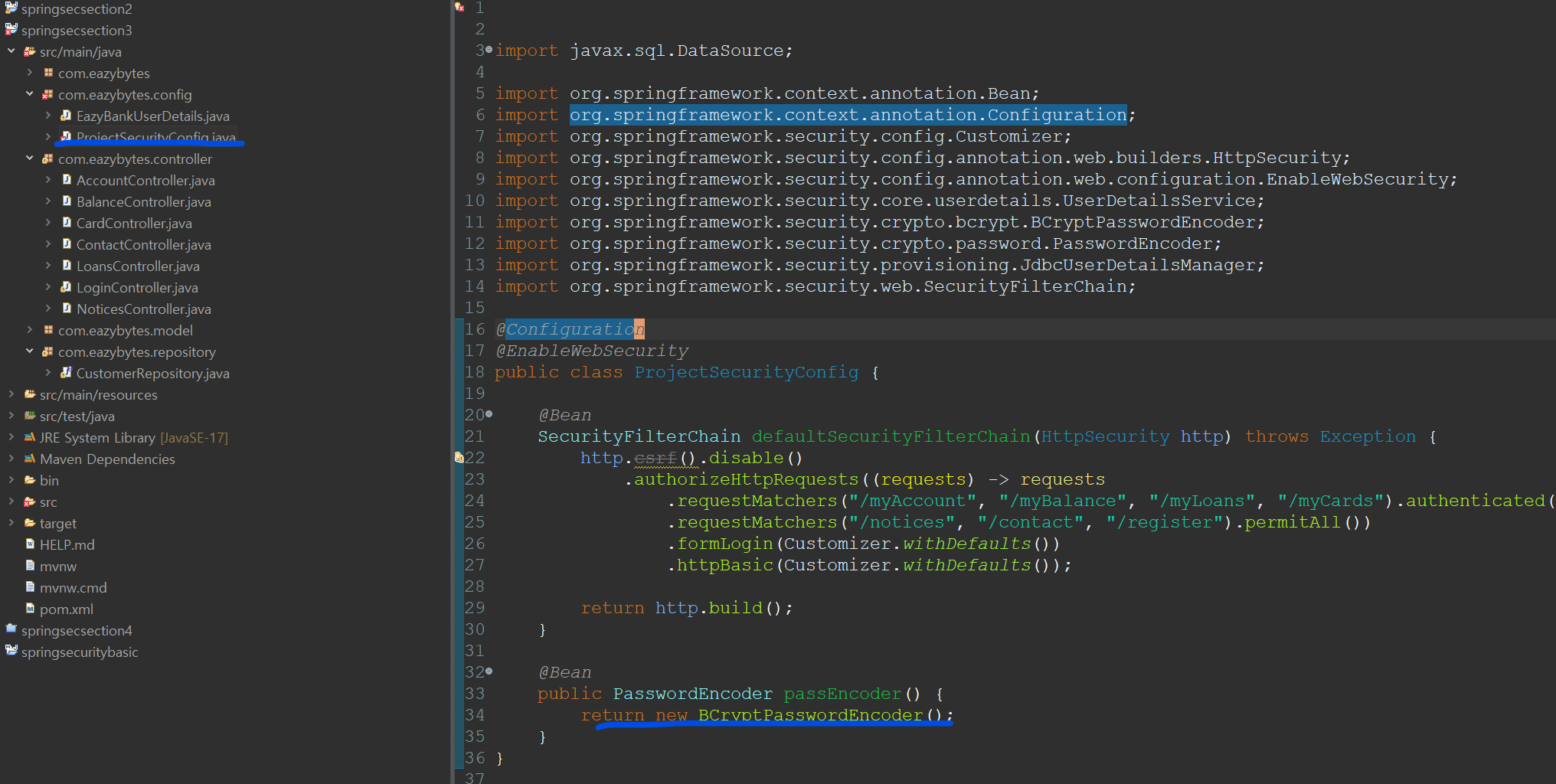This screenshot has height=784, width=1556.
Task: Open LoginController.java from the tree
Action: pos(137,287)
